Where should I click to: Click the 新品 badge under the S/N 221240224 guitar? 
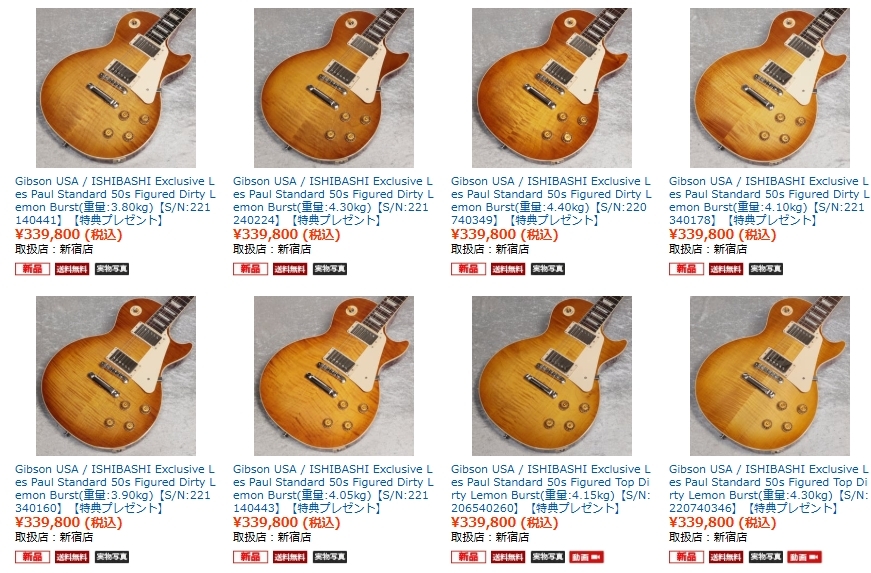[x=251, y=269]
